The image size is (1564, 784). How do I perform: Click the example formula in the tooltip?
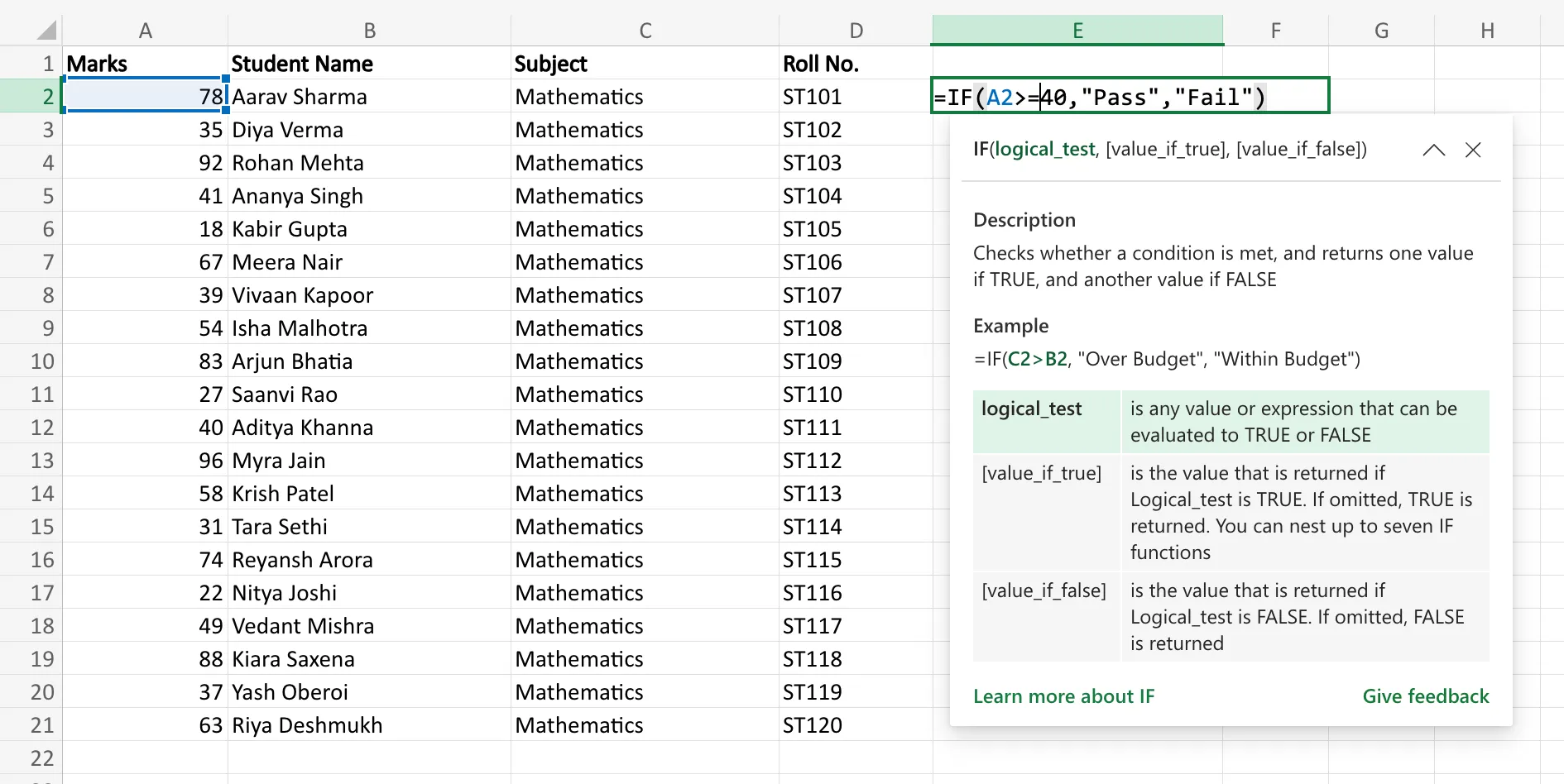click(1167, 359)
